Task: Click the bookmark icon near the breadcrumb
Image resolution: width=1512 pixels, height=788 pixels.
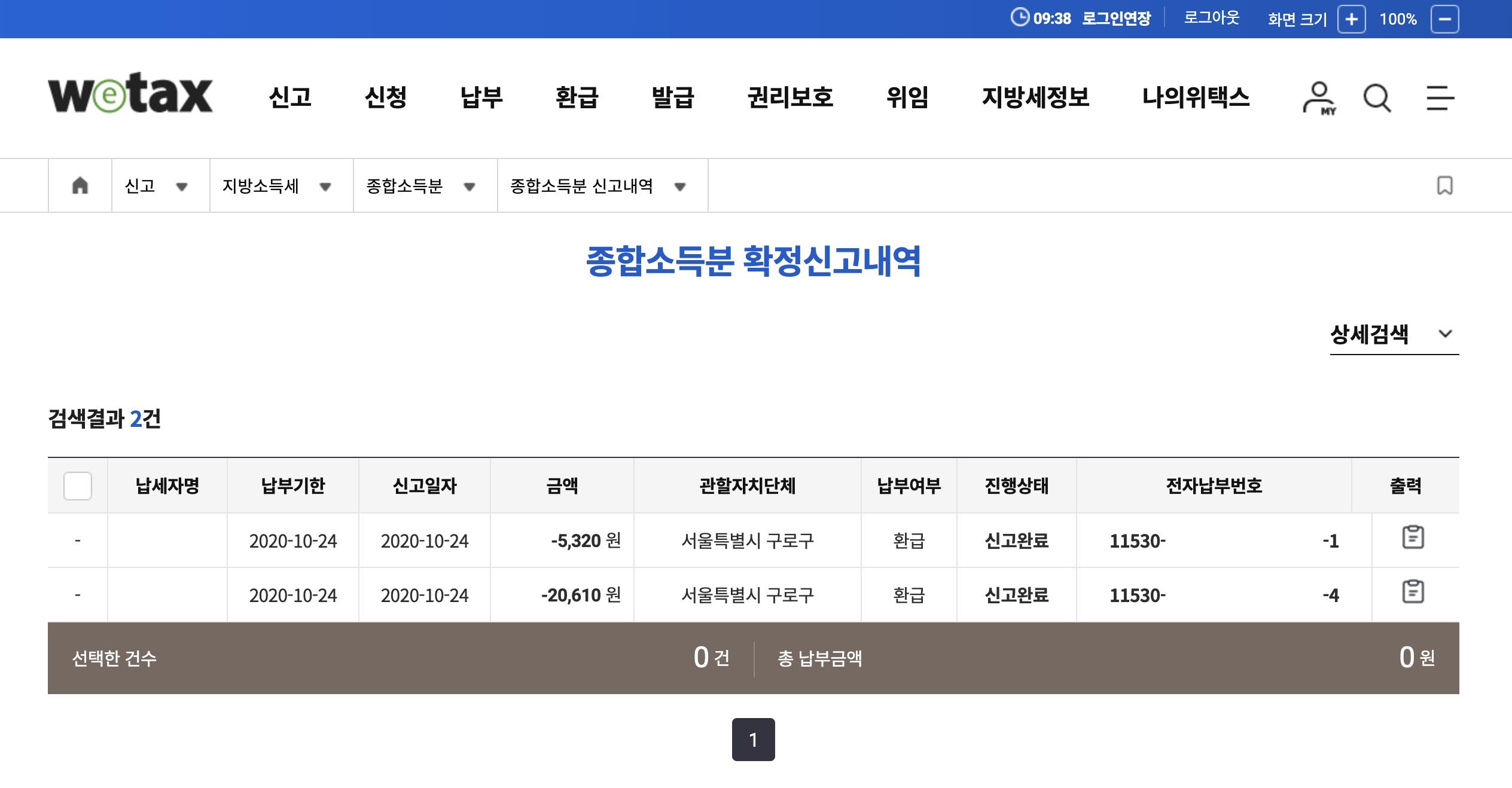Action: click(x=1445, y=185)
